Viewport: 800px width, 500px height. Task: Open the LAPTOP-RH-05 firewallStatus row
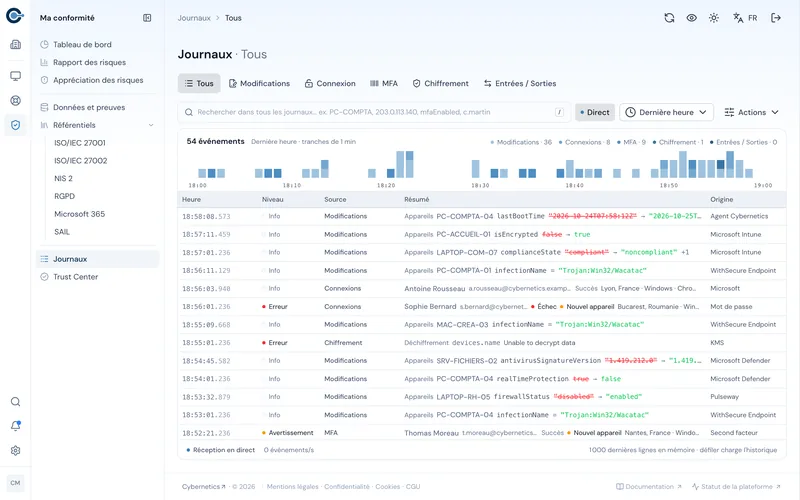click(x=482, y=396)
